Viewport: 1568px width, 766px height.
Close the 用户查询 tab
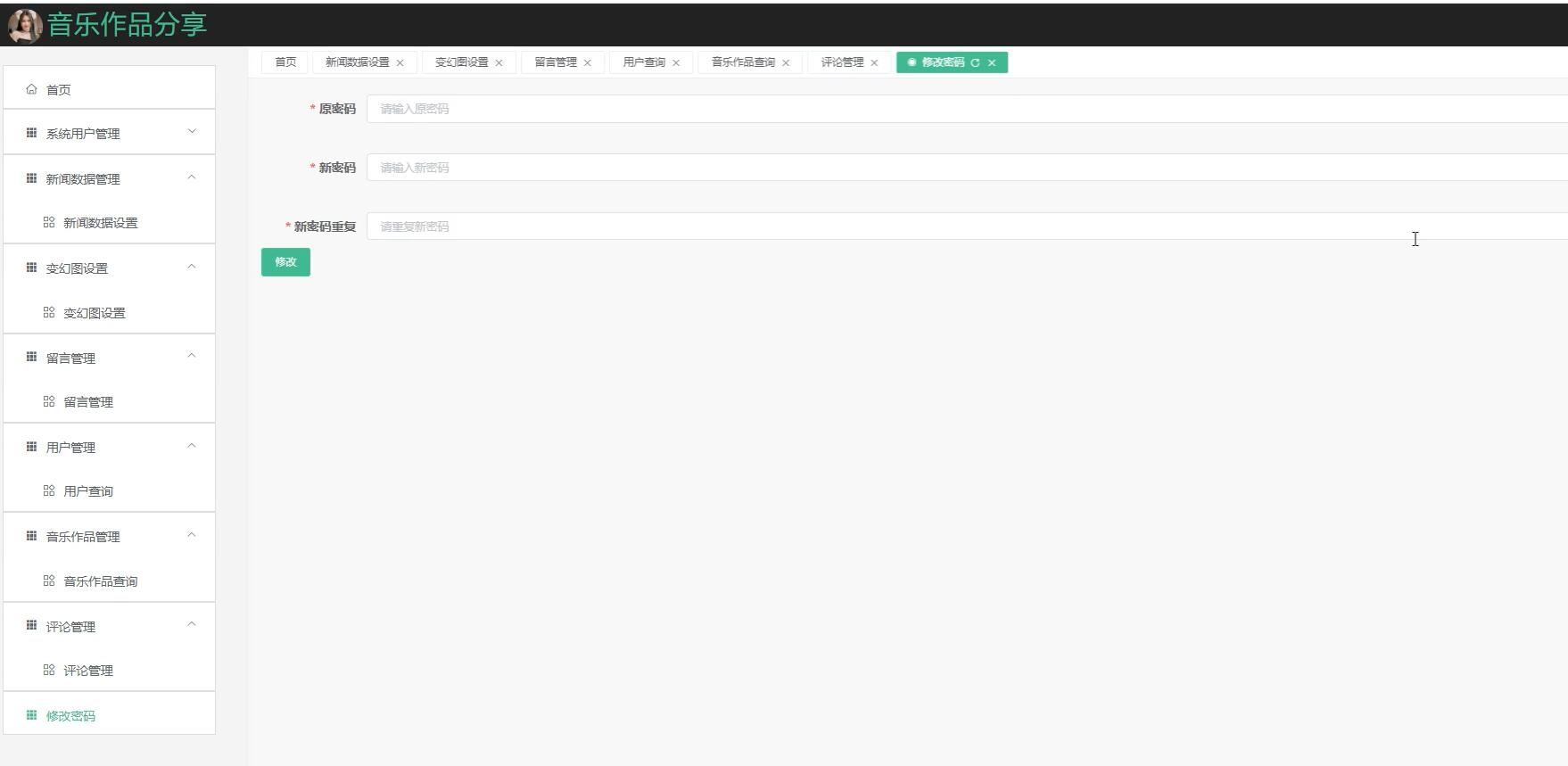tap(676, 63)
